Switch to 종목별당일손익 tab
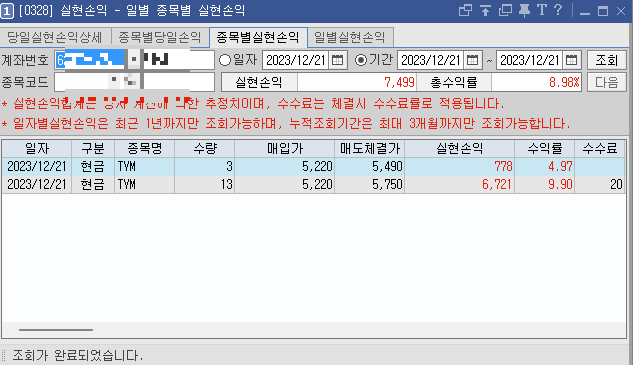 (160, 38)
